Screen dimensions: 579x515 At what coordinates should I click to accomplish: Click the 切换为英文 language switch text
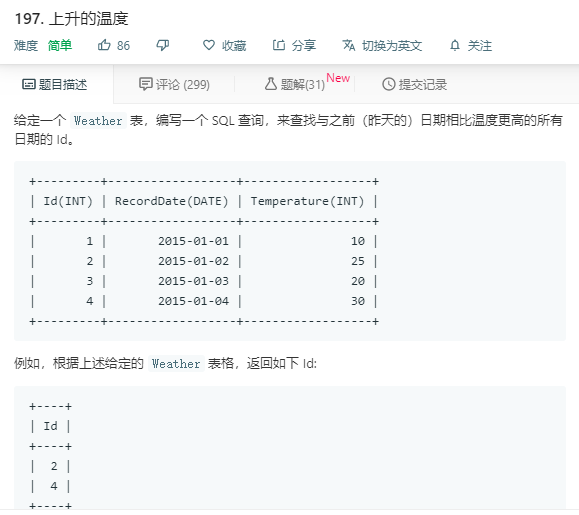point(392,45)
